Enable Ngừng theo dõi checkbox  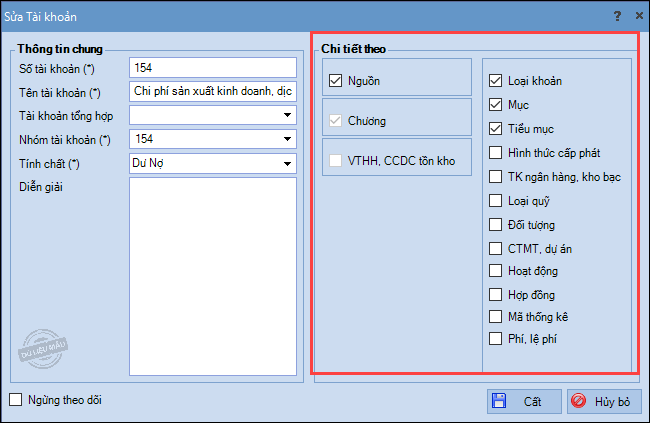click(x=16, y=400)
